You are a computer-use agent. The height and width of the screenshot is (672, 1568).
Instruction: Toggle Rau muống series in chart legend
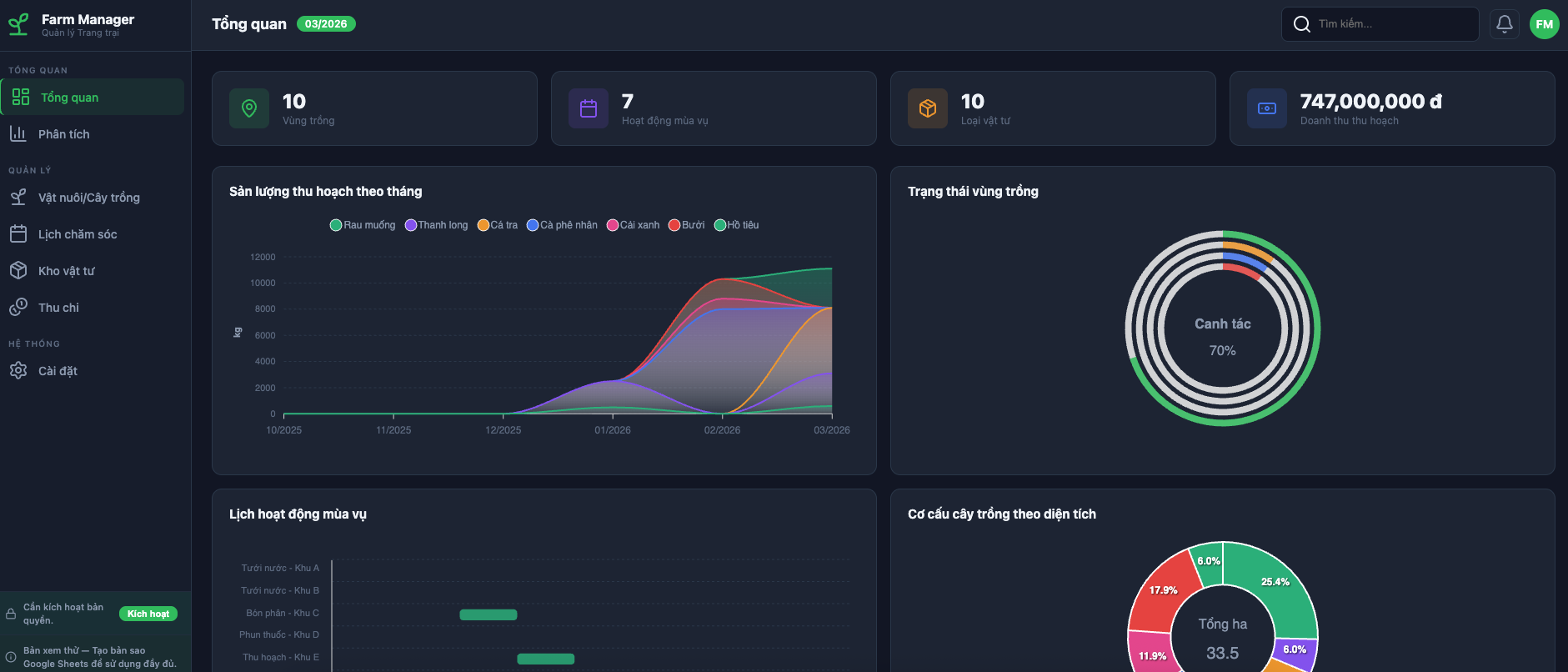[x=363, y=225]
